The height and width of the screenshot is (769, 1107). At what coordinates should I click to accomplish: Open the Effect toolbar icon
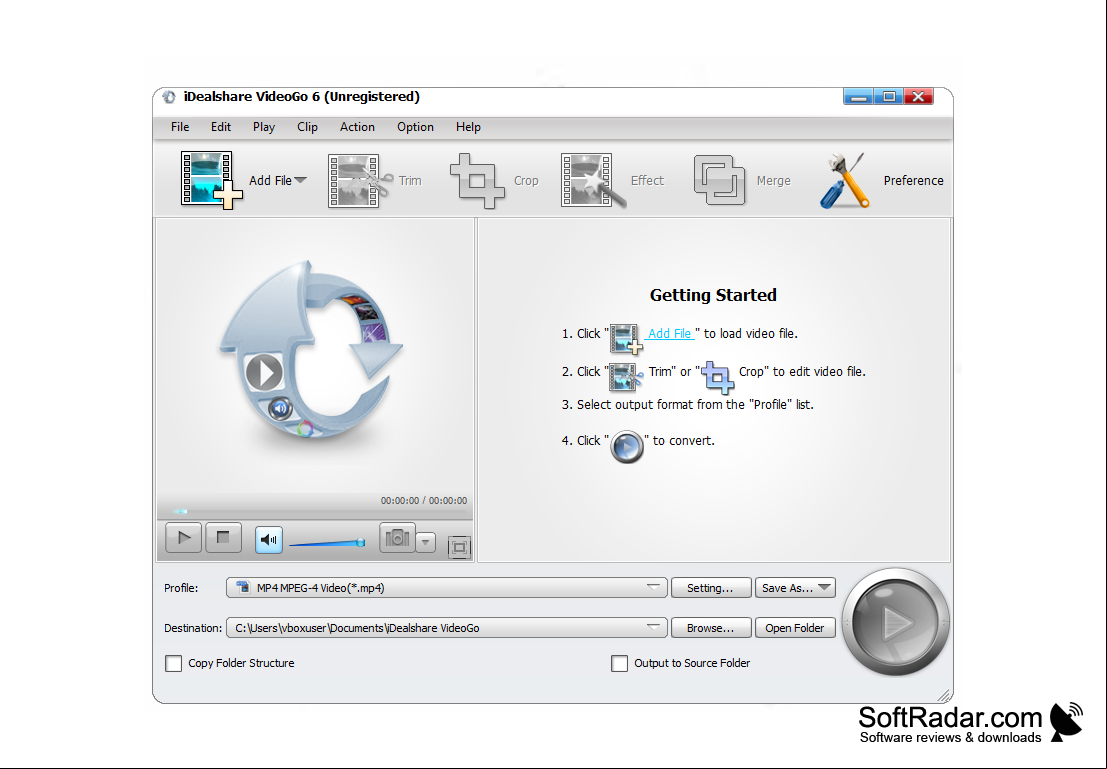click(x=593, y=181)
